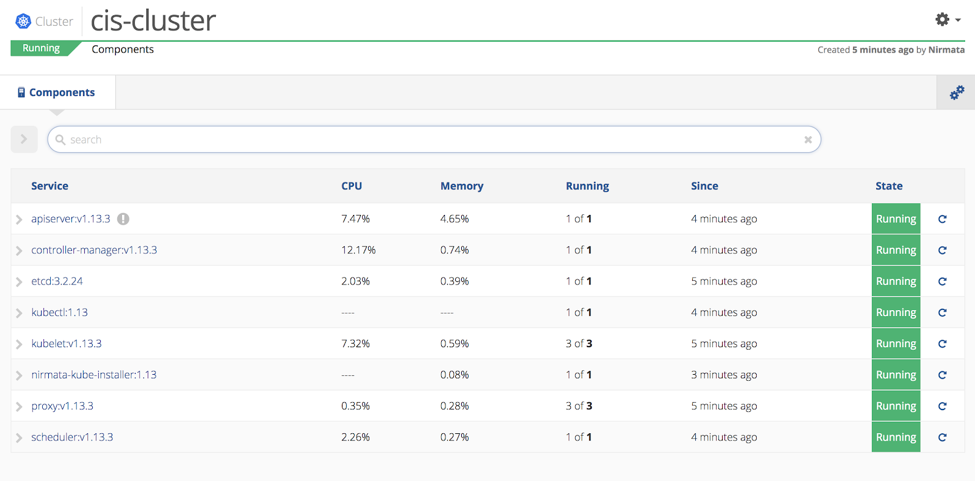This screenshot has height=481, width=975.
Task: Select the 12.17% CPU value for controller-manager
Action: tap(359, 250)
